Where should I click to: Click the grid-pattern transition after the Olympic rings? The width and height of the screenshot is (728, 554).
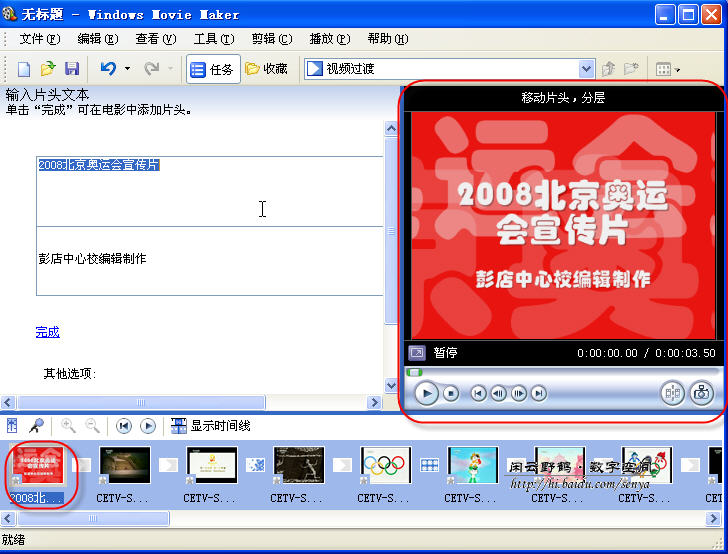click(x=429, y=465)
